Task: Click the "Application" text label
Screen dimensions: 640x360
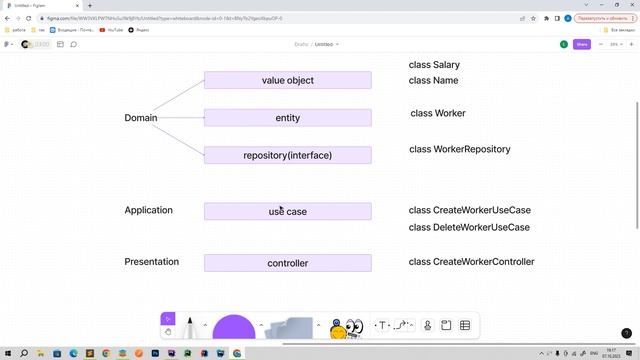Action: (x=149, y=210)
